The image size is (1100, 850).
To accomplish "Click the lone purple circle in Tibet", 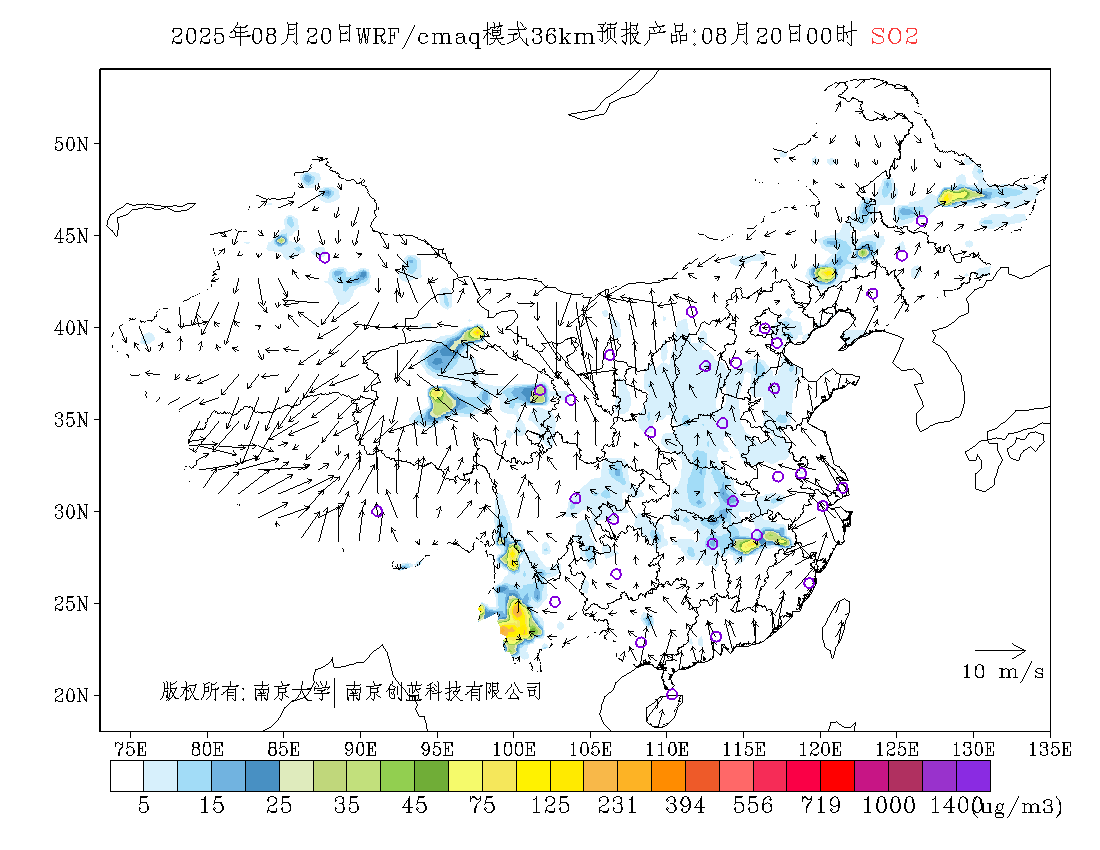I will tap(377, 511).
